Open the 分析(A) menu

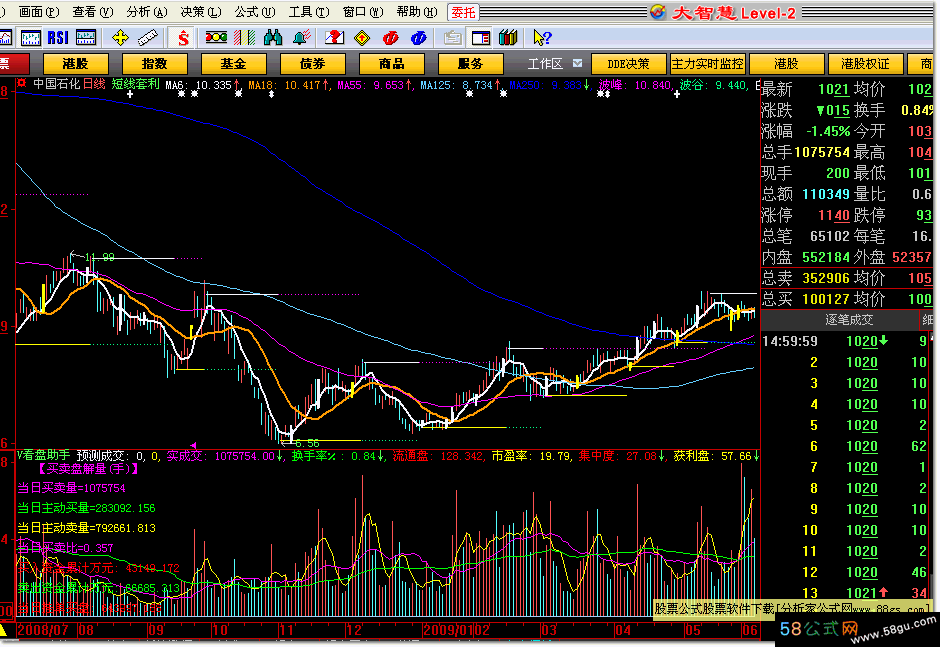pos(147,12)
